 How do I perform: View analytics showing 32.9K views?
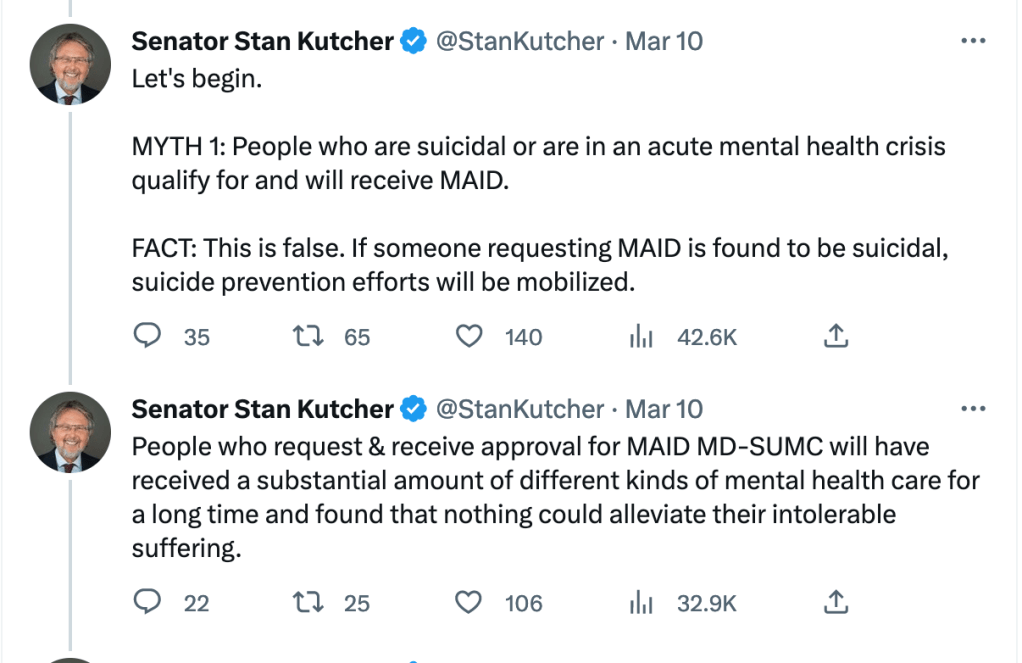pyautogui.click(x=641, y=603)
